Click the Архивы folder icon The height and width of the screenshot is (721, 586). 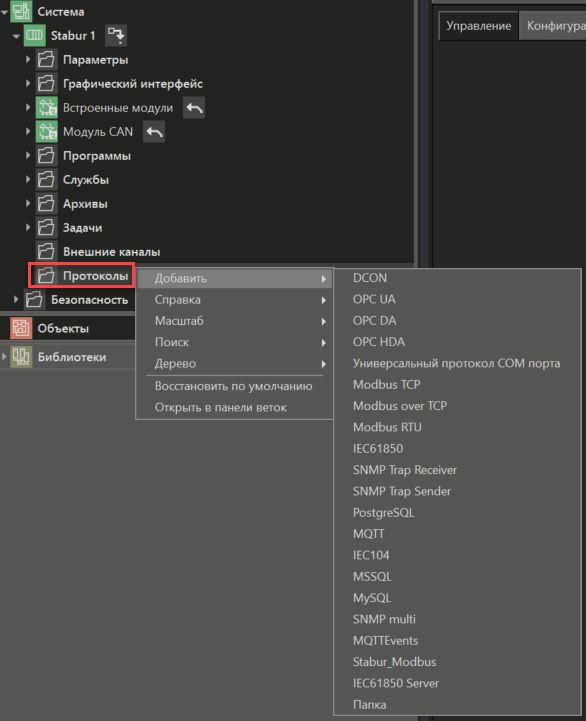46,204
